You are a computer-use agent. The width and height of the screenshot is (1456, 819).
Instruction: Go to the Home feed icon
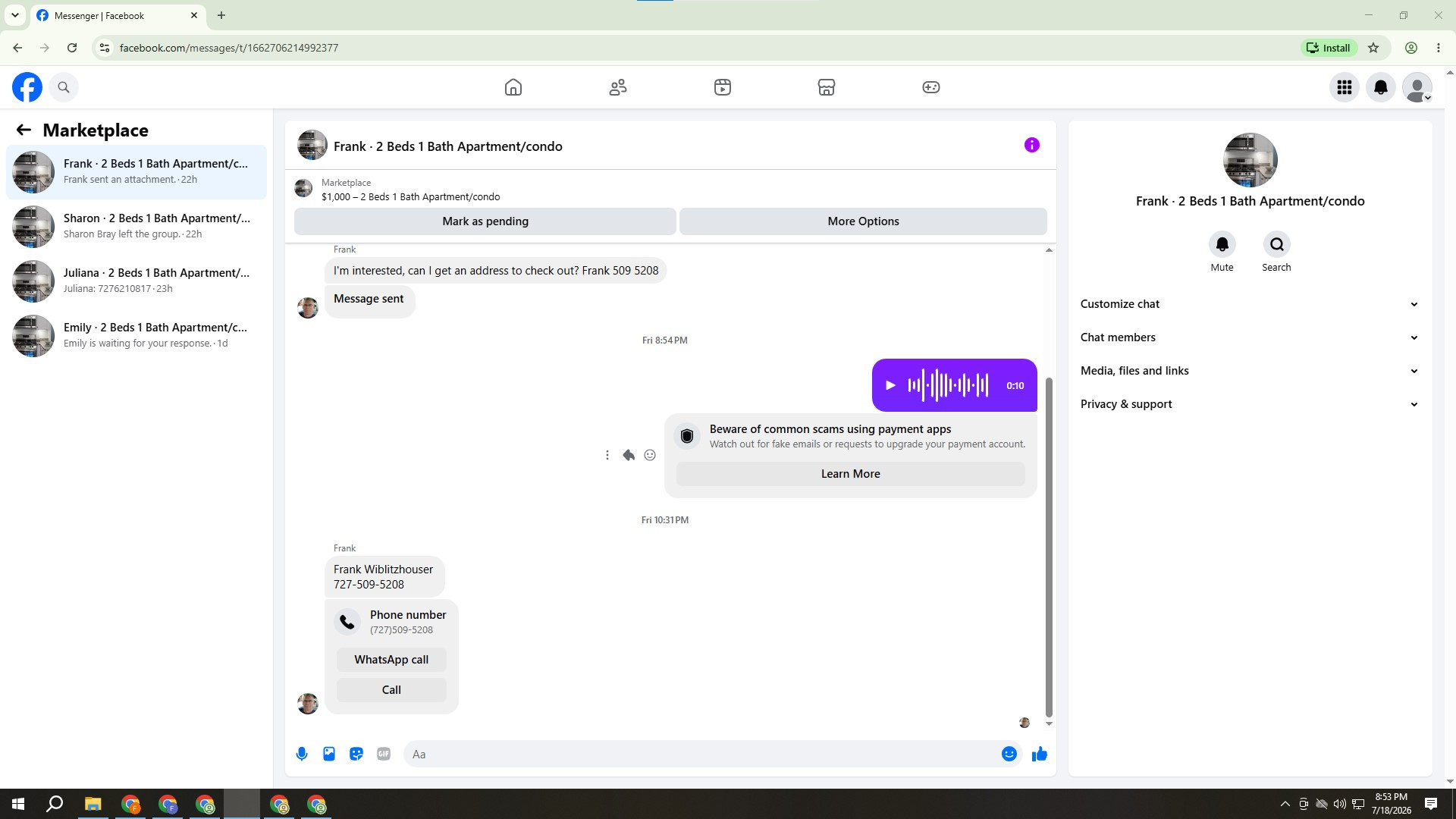click(x=513, y=87)
